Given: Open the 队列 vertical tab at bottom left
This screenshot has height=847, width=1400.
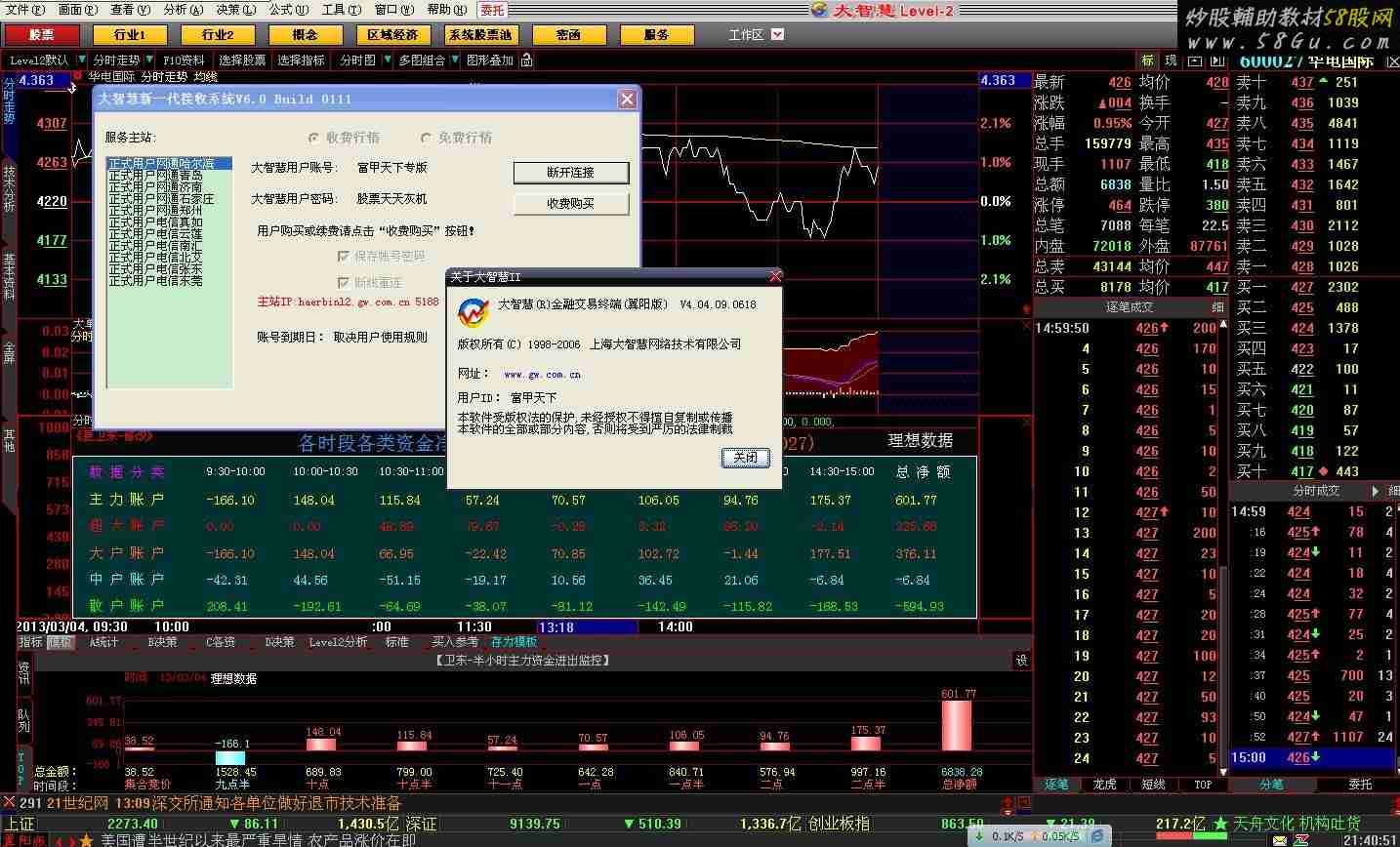Looking at the screenshot, I should 23,721.
